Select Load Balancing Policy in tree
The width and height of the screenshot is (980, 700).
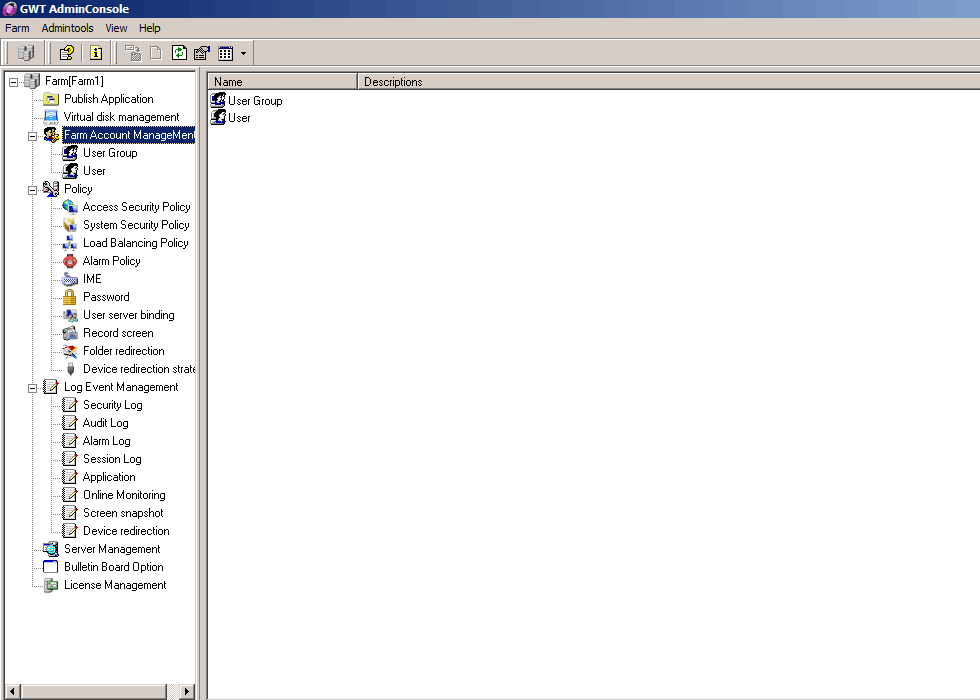135,243
